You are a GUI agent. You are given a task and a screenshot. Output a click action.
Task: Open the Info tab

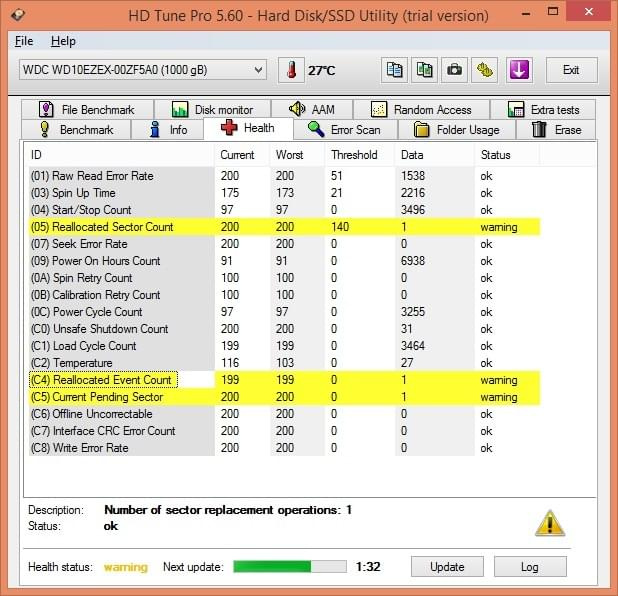(168, 130)
